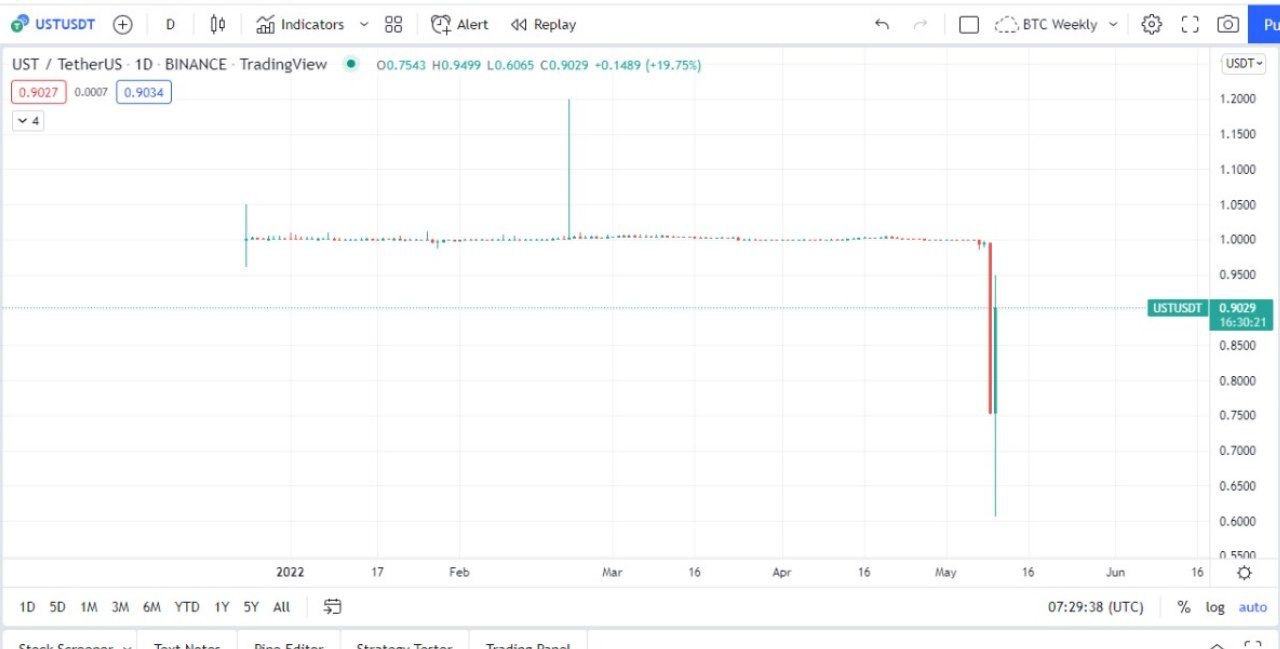Select the 1Y date range
The height and width of the screenshot is (649, 1280).
(x=222, y=606)
